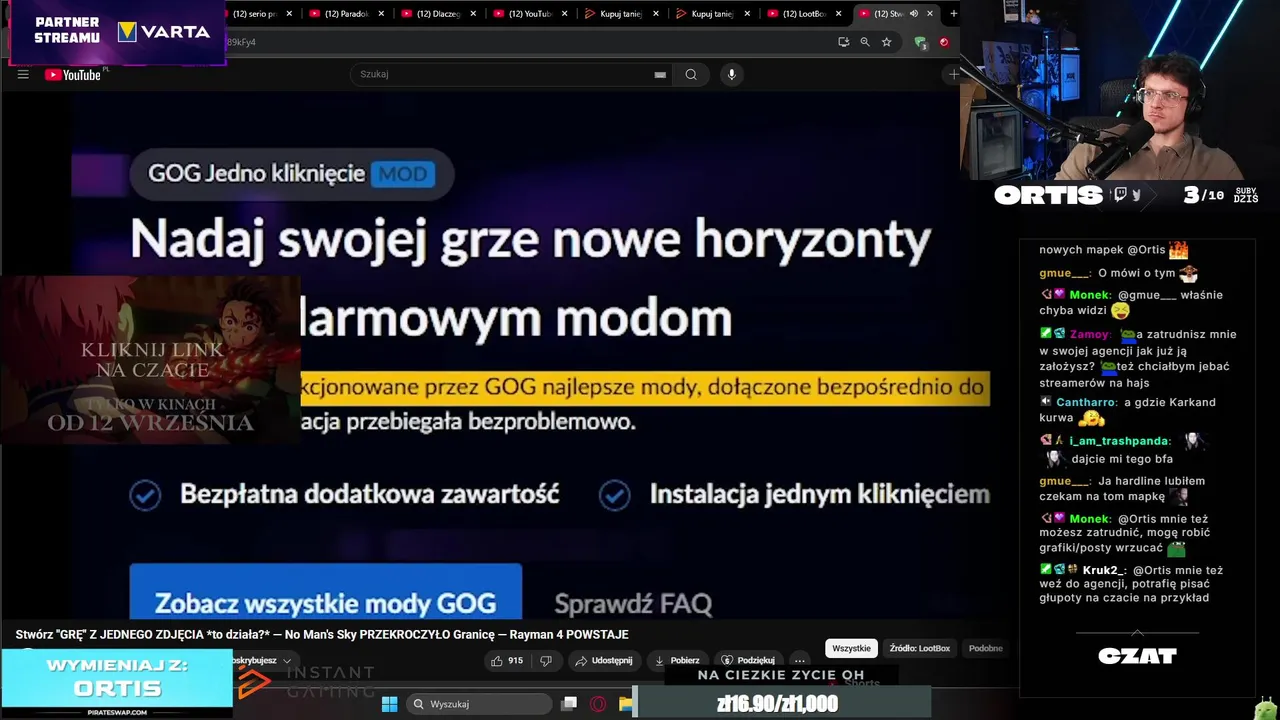Click the VARTA partner banner
This screenshot has width=1280, height=720.
(117, 31)
